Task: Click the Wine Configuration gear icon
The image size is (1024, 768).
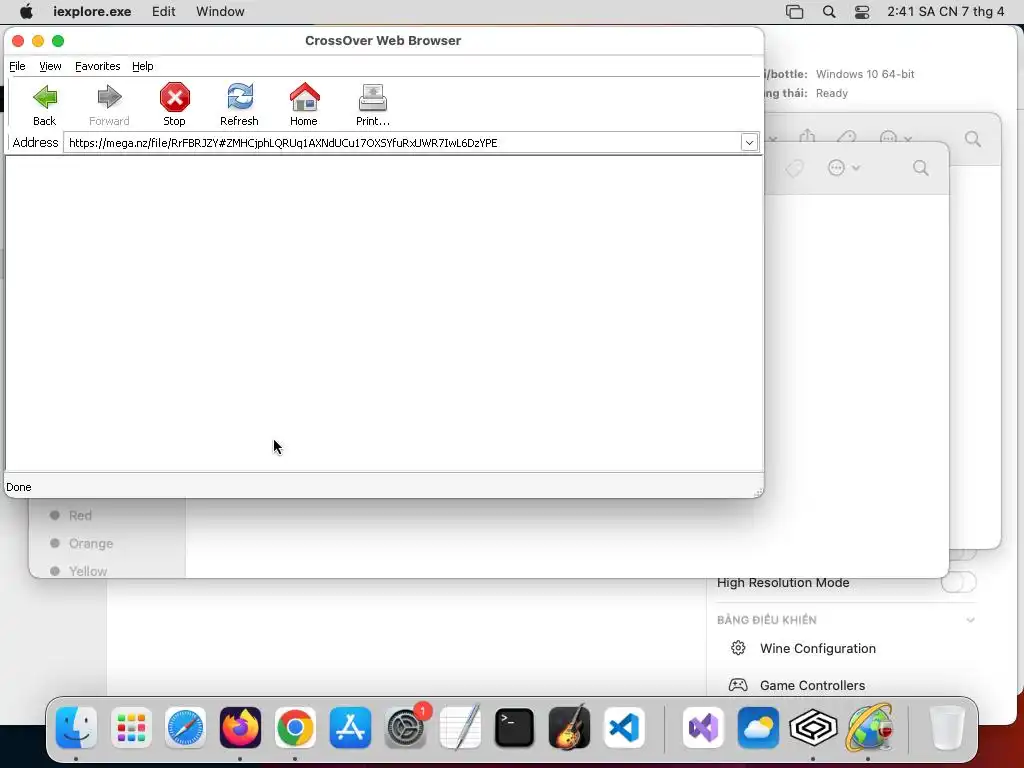Action: (738, 648)
